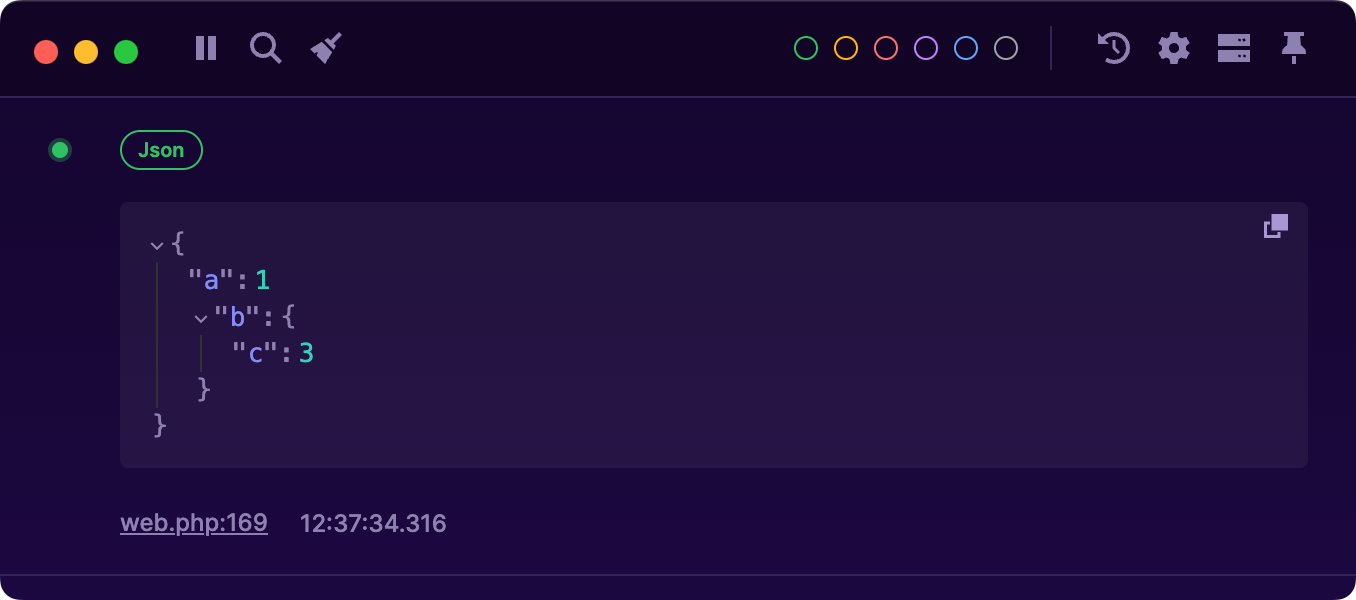Pause incoming payloads

pos(205,48)
